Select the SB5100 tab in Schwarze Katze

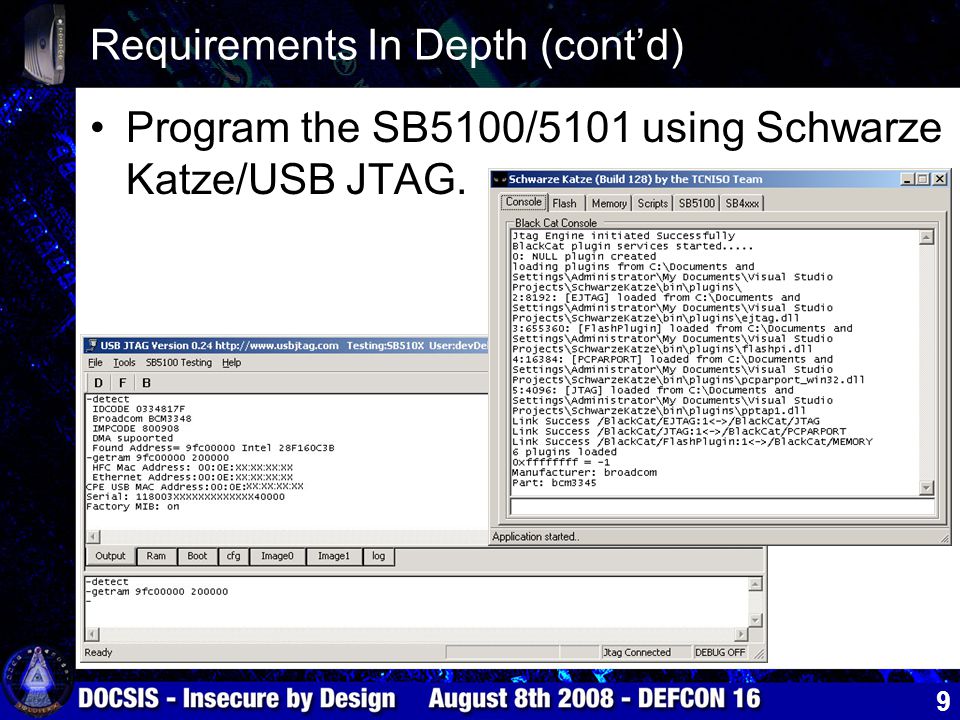[697, 203]
